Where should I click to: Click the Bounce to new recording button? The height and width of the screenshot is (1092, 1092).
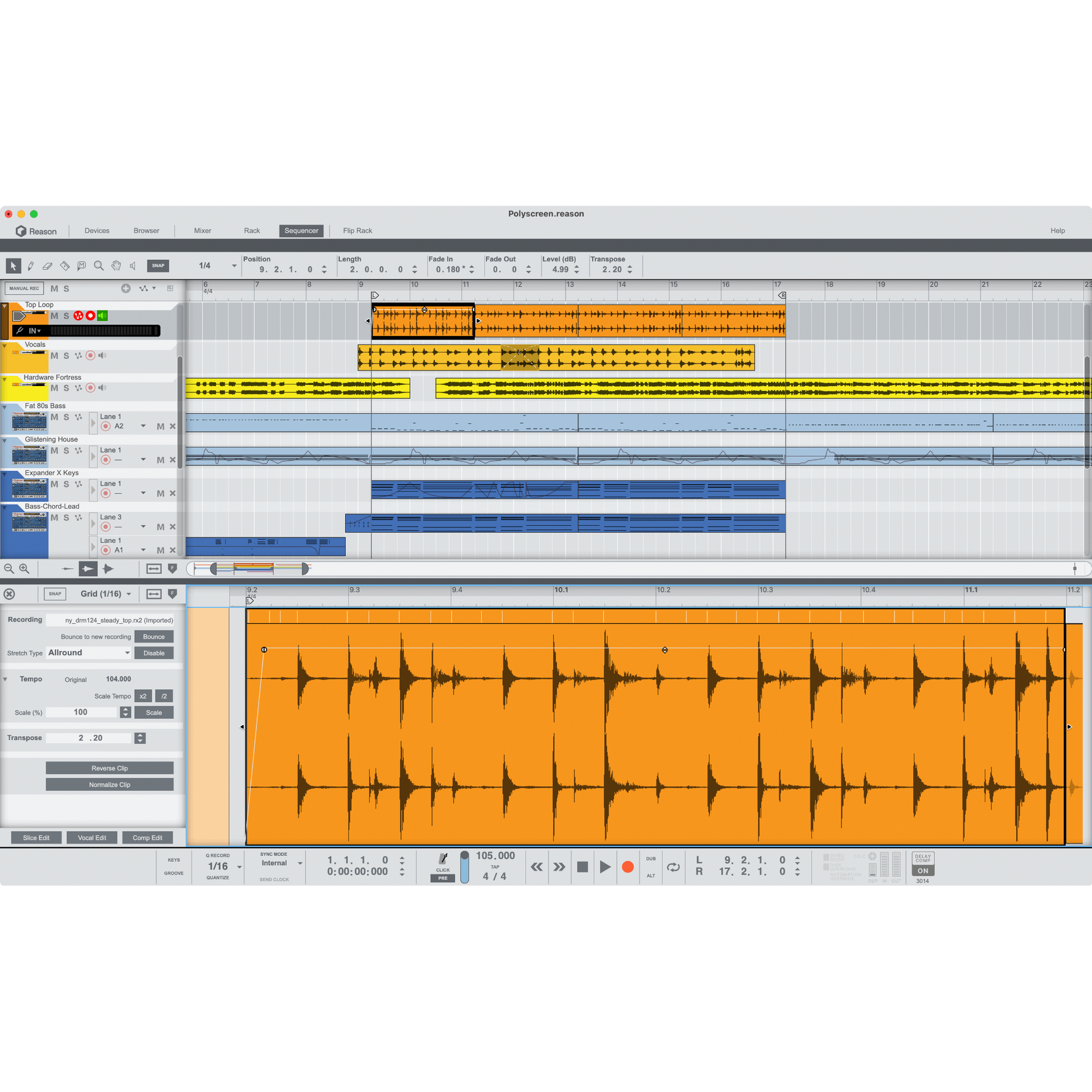click(x=154, y=636)
